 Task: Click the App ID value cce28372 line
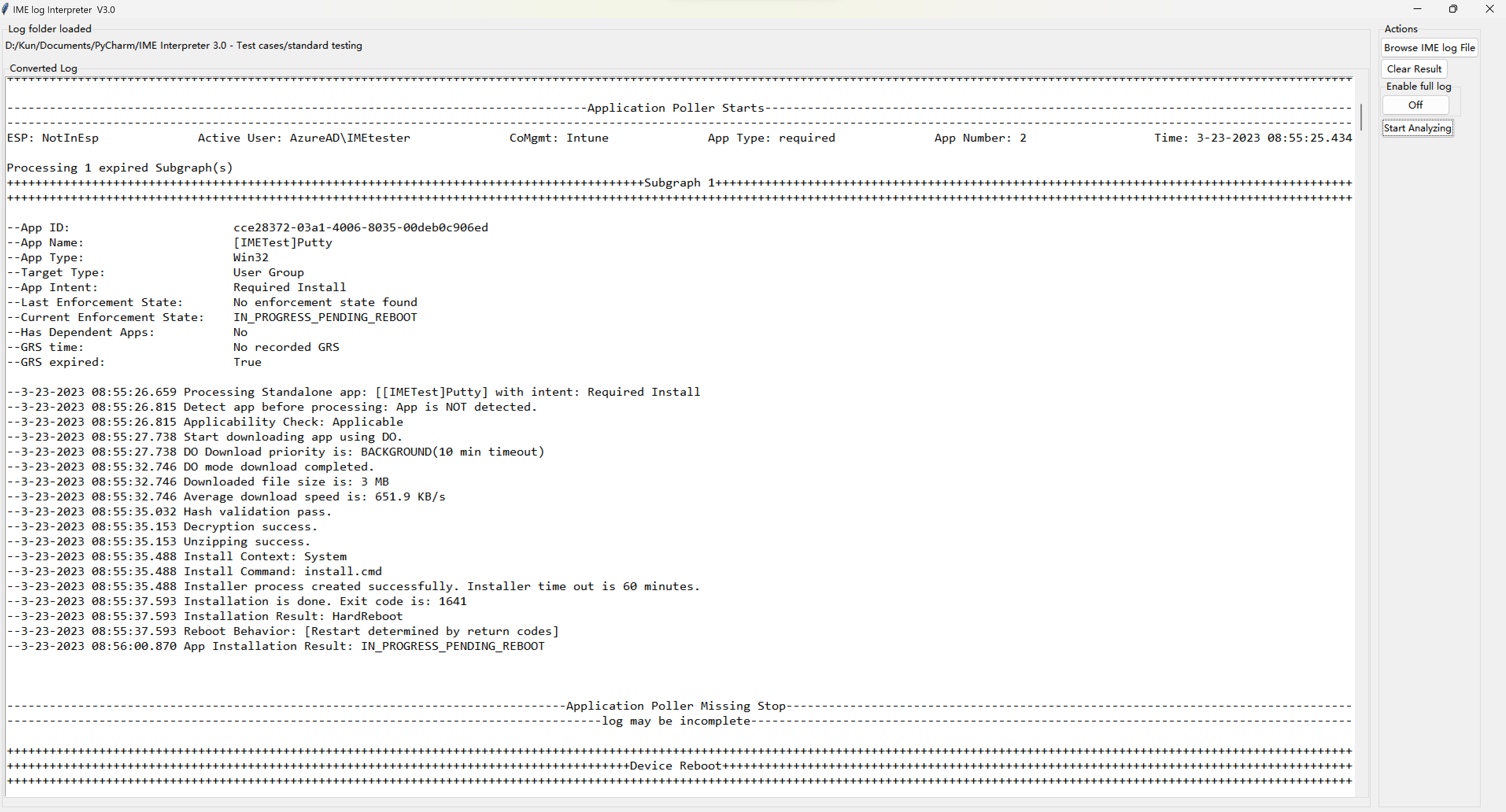pos(360,227)
